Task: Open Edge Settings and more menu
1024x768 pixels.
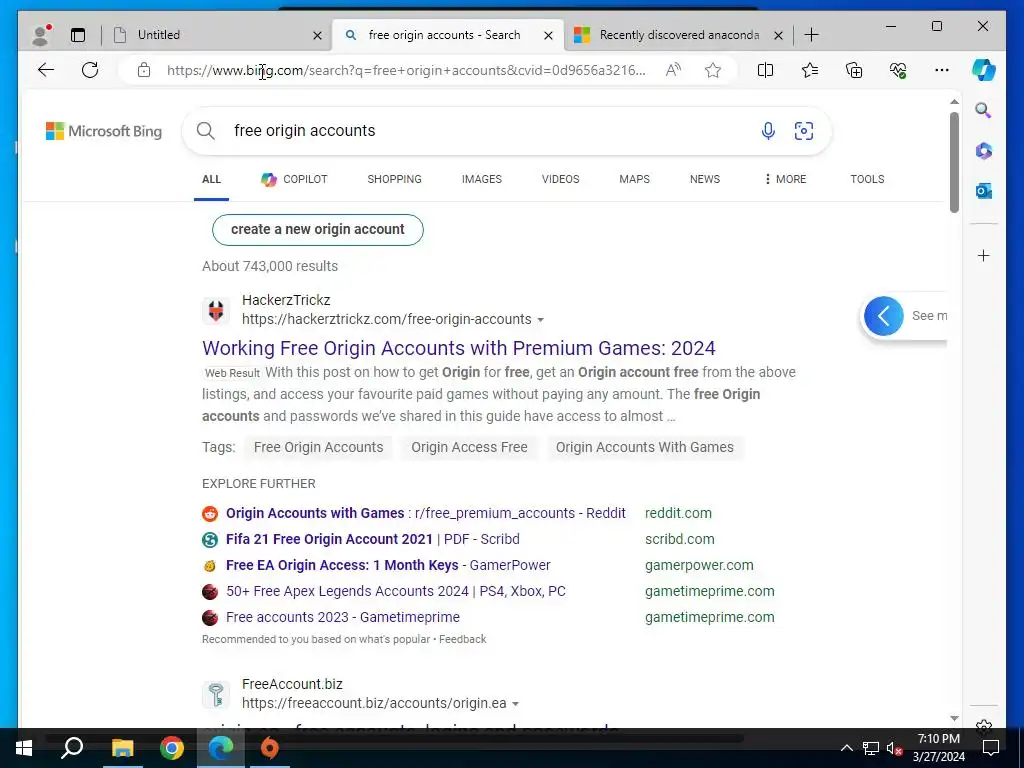Action: (x=942, y=70)
